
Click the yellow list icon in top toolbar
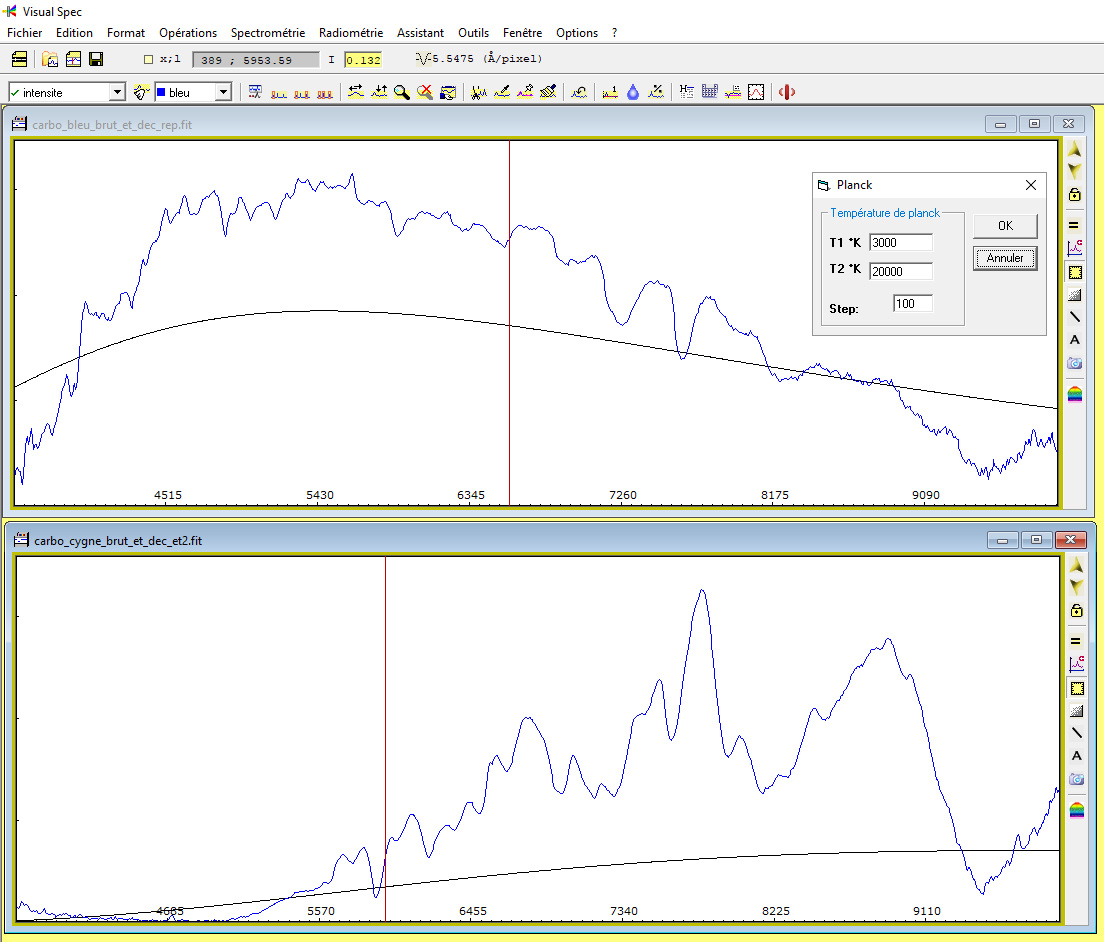[x=20, y=59]
